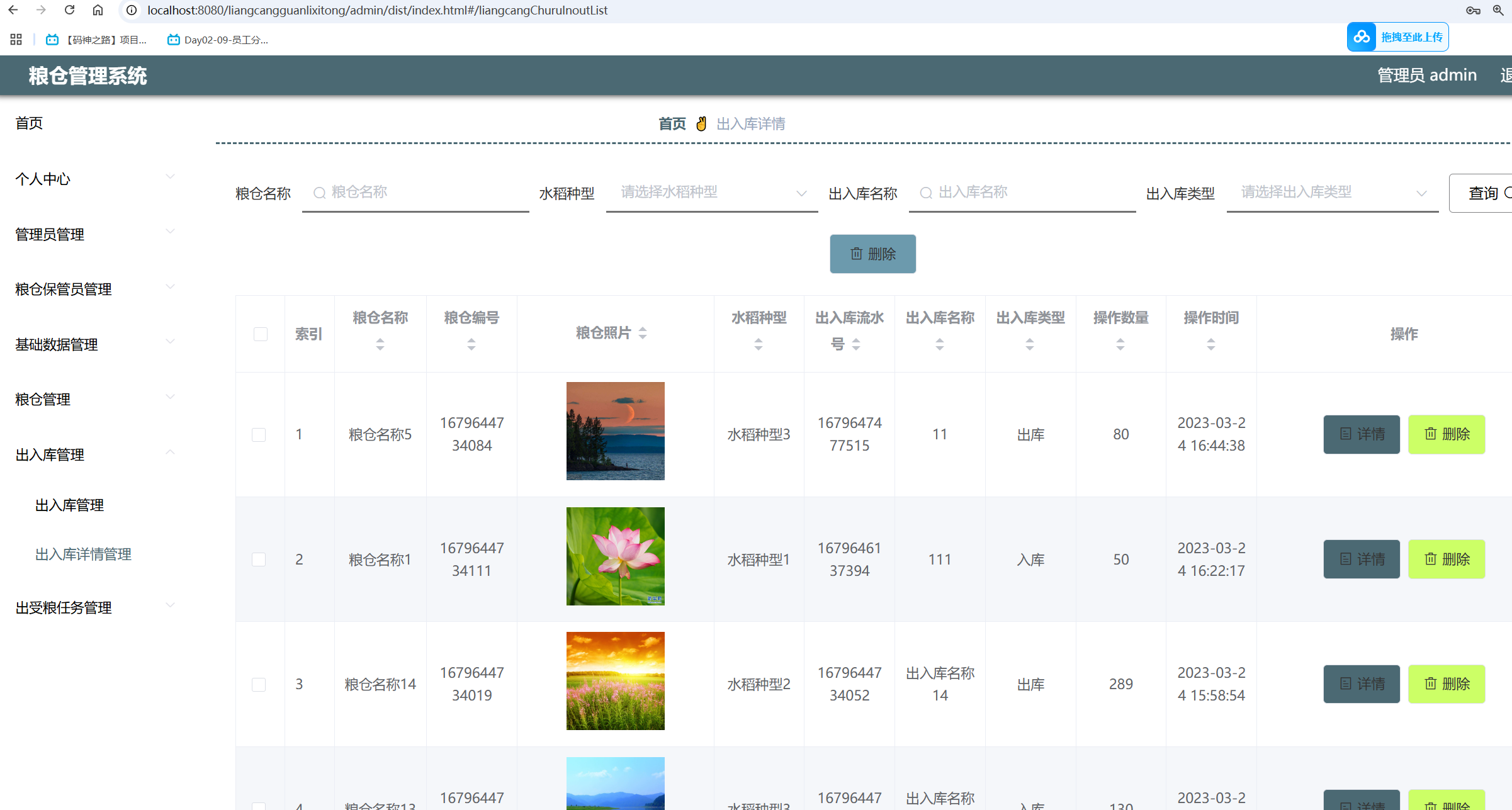
Task: Click 删除 button for row 2 粮仓名称1
Action: [1447, 560]
